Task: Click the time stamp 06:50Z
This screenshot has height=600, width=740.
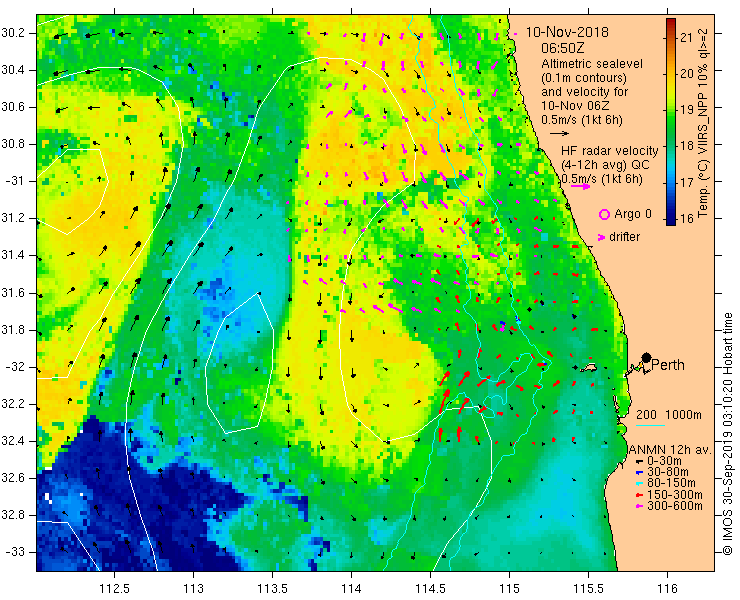Action: (563, 48)
